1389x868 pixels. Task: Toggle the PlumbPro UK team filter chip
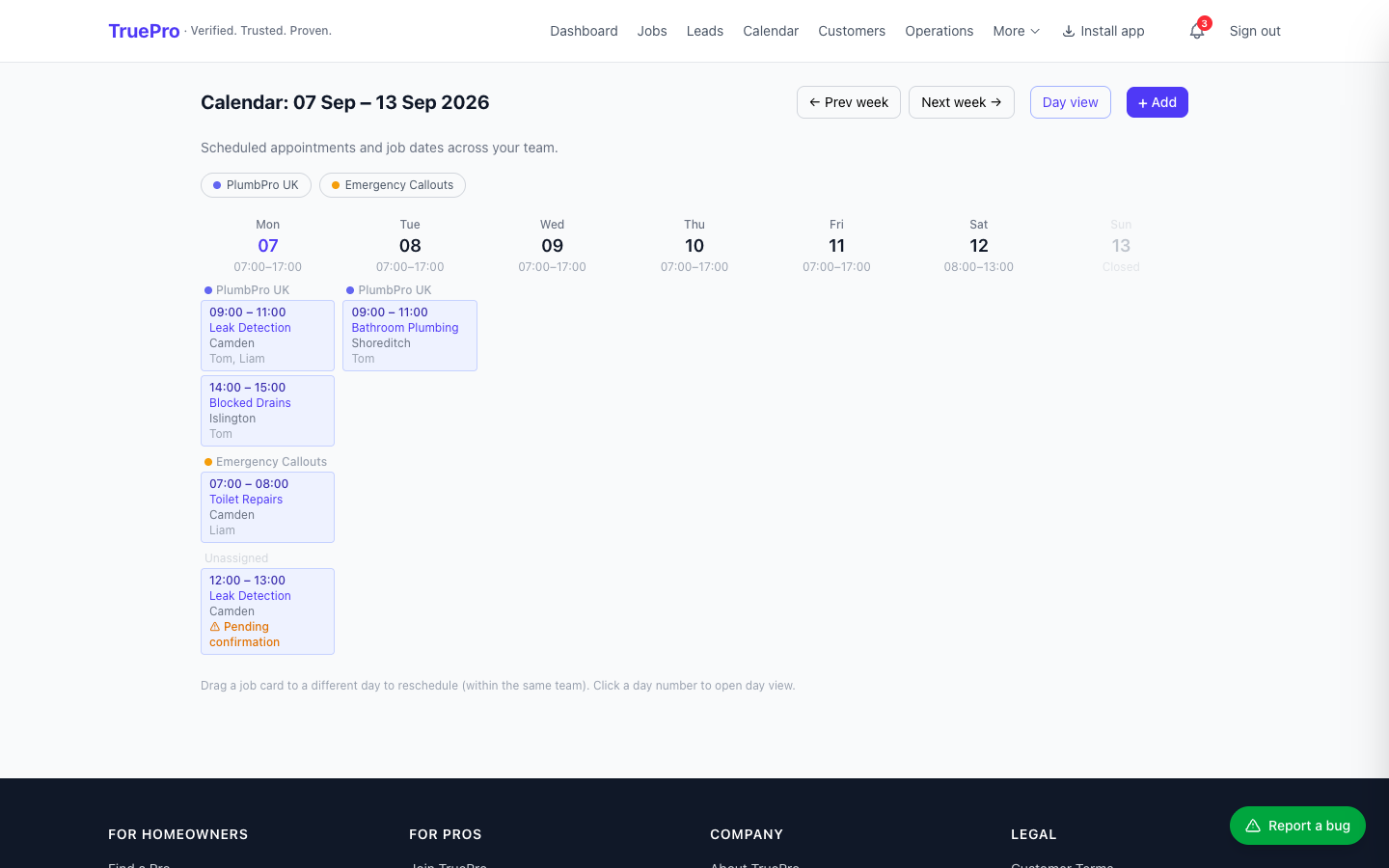tap(256, 185)
